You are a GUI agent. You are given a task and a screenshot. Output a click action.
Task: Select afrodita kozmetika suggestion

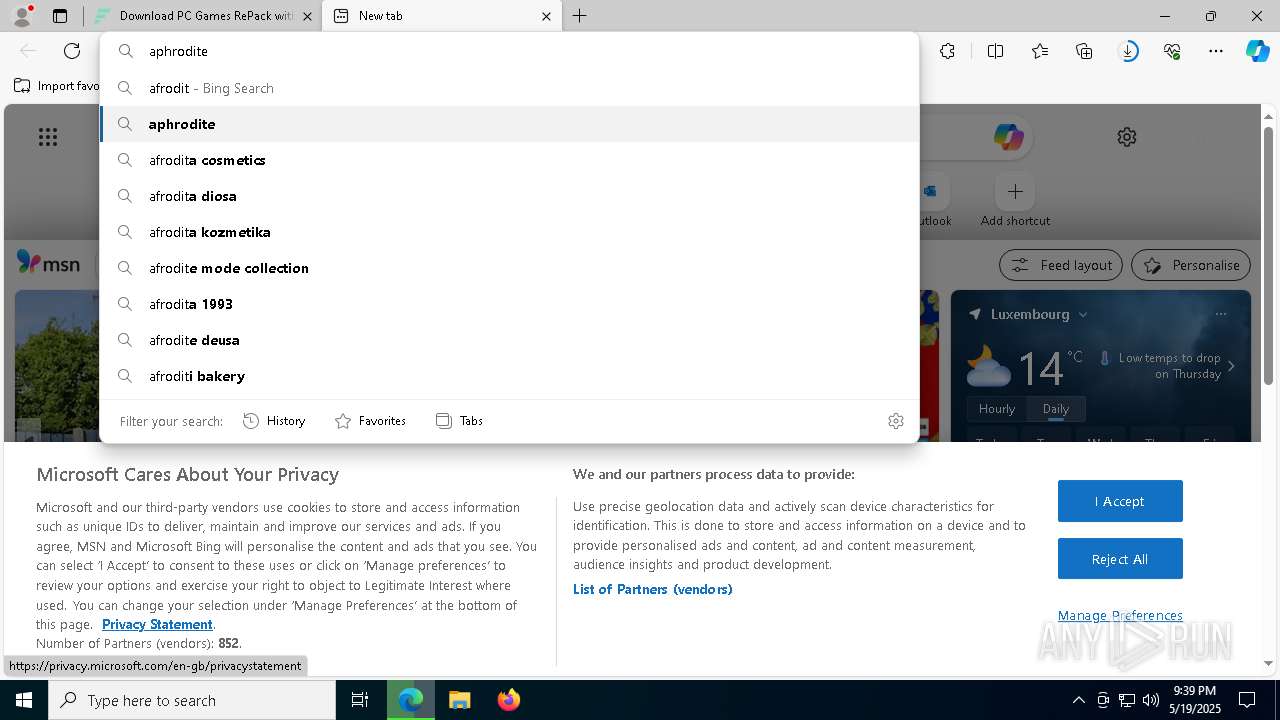point(509,232)
